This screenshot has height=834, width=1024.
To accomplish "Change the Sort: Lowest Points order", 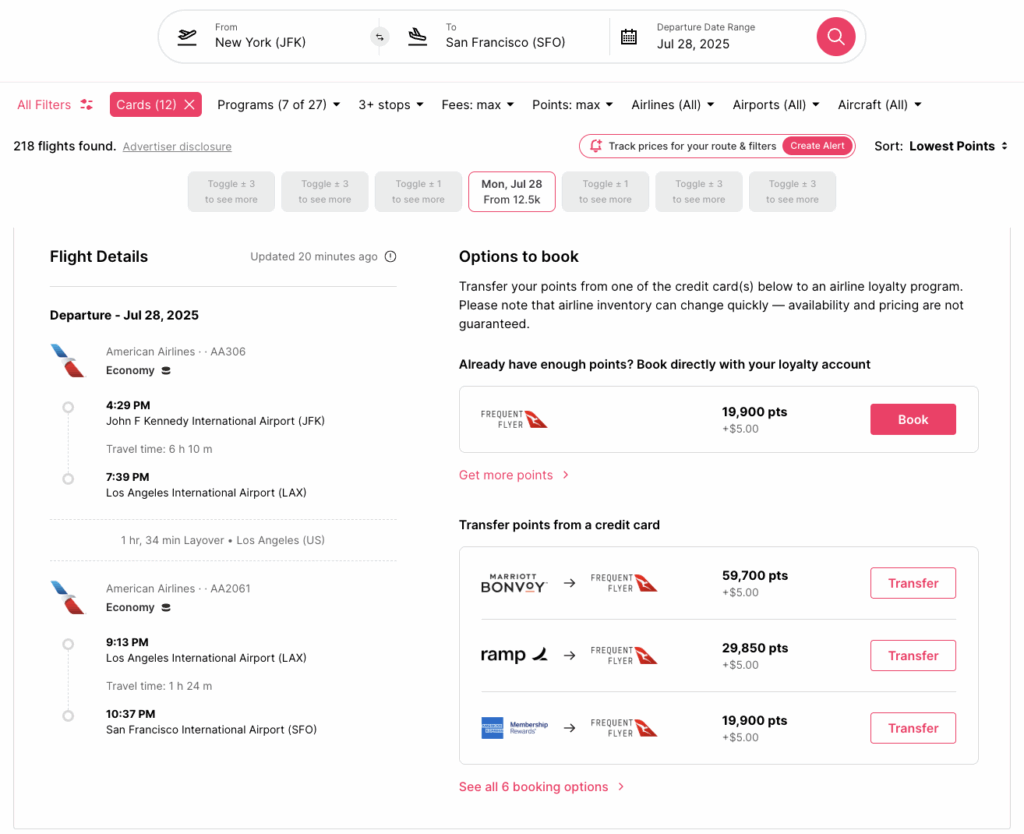I will coord(941,146).
